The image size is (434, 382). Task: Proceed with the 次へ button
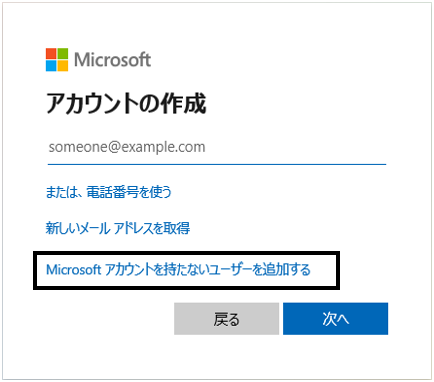pos(335,319)
